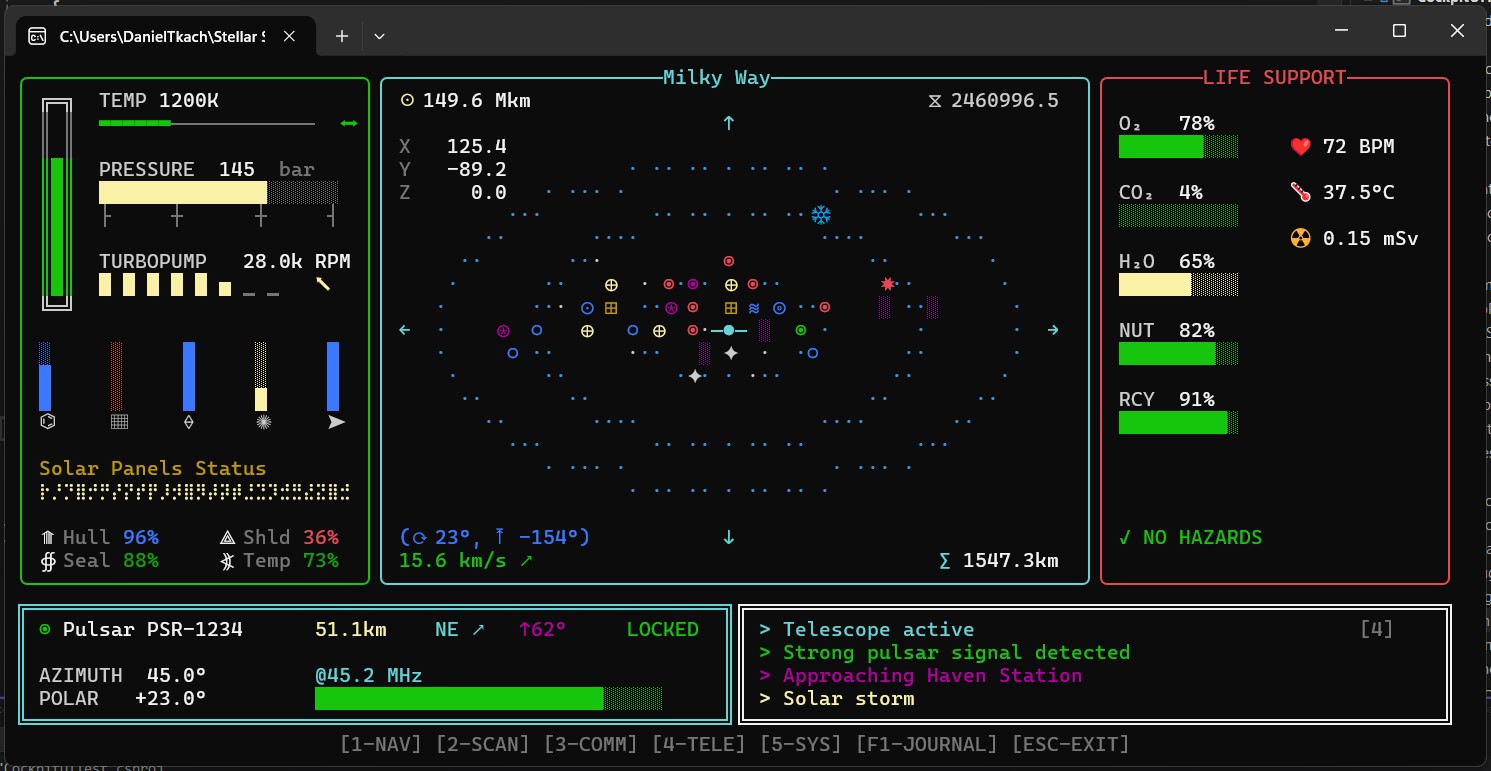This screenshot has height=771, width=1491.
Task: Open the F1-JOURNAL menu option
Action: 928,743
